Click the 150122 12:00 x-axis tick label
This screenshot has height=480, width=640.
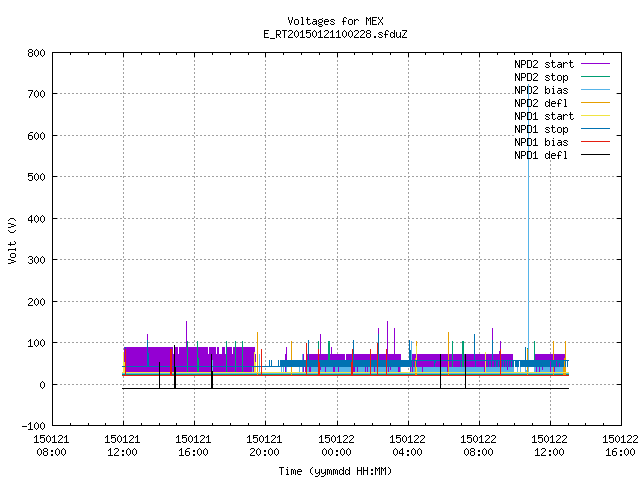coord(549,446)
